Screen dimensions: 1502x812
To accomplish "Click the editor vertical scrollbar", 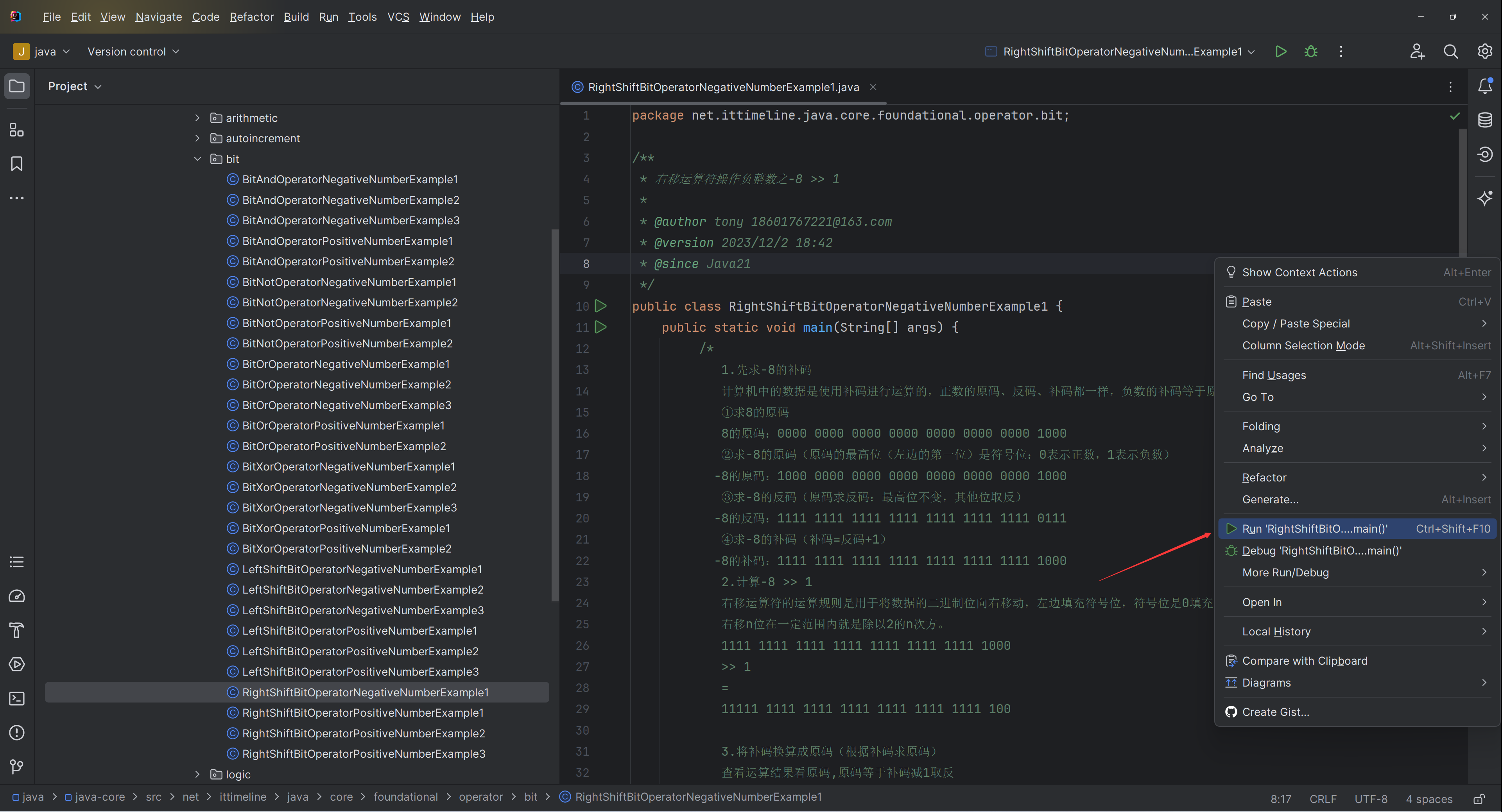I will tap(1463, 192).
